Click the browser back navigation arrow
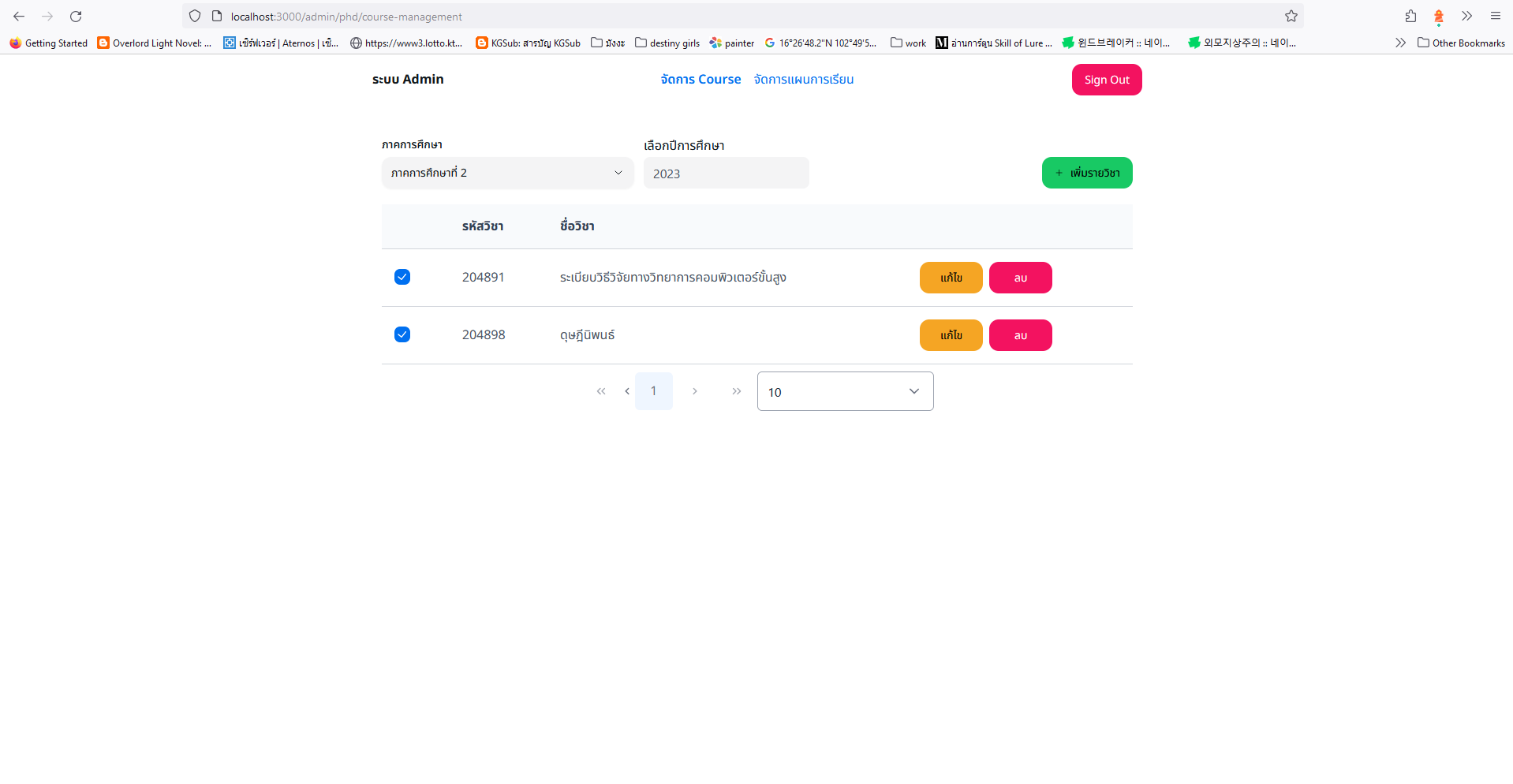This screenshot has width=1513, height=784. pyautogui.click(x=18, y=16)
